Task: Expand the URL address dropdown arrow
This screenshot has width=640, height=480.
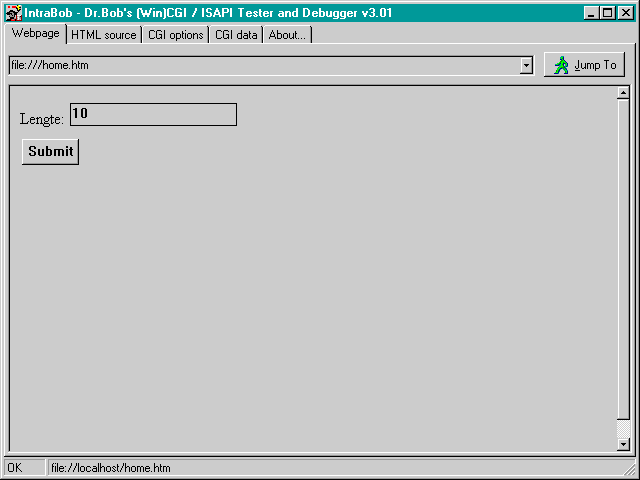Action: pos(526,66)
